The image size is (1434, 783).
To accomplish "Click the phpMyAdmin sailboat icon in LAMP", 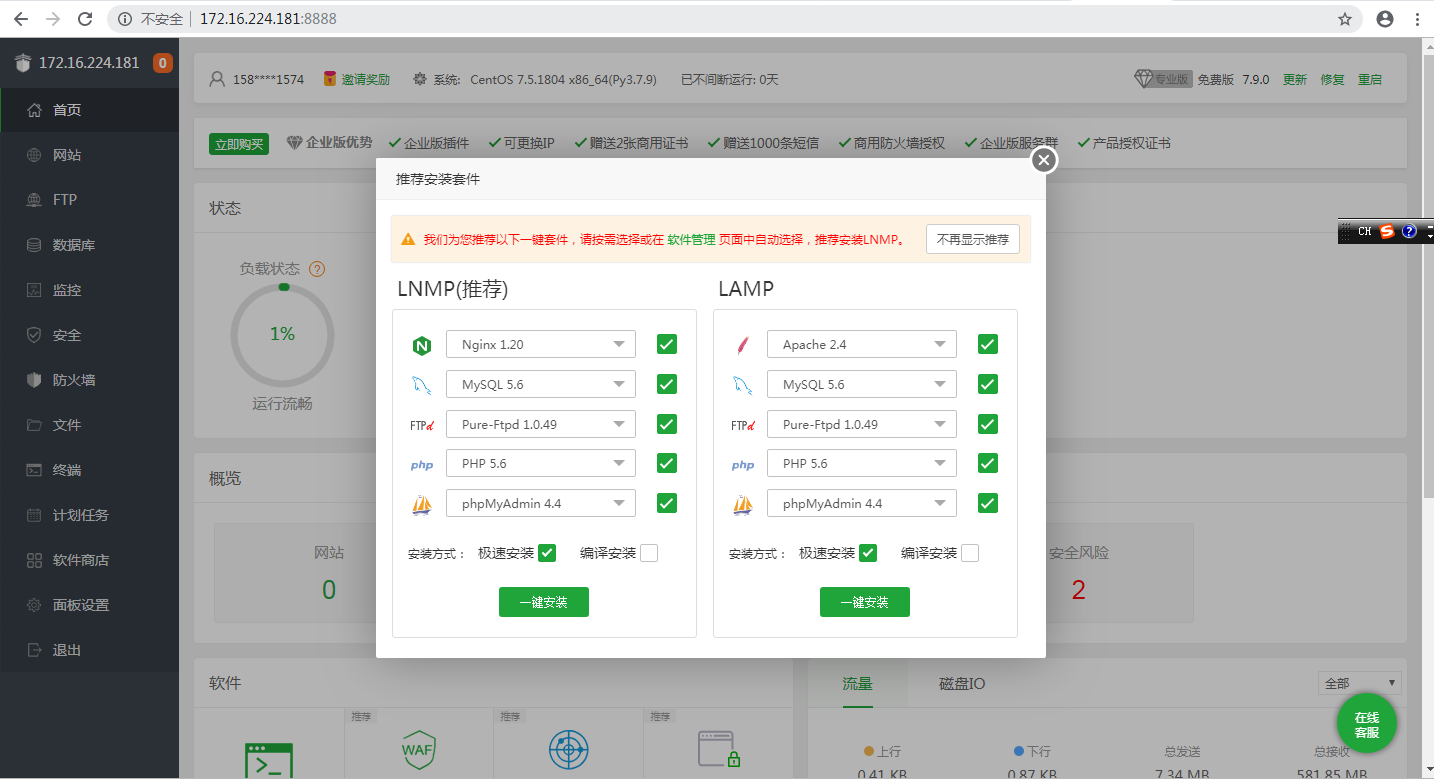I will 742,504.
